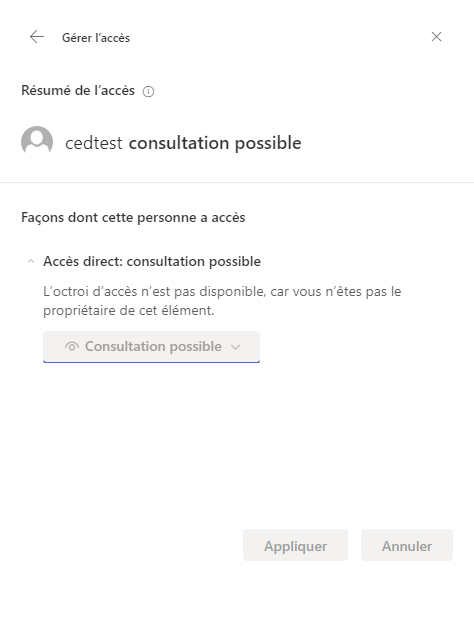Viewport: 474px width, 644px height.
Task: Click the eye icon in the permission dropdown
Action: click(x=71, y=347)
